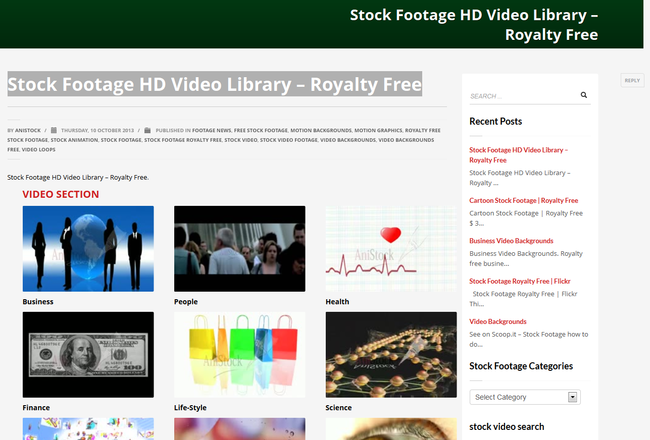Open the Video Backgrounds recent post
The height and width of the screenshot is (440, 650).
pos(498,321)
